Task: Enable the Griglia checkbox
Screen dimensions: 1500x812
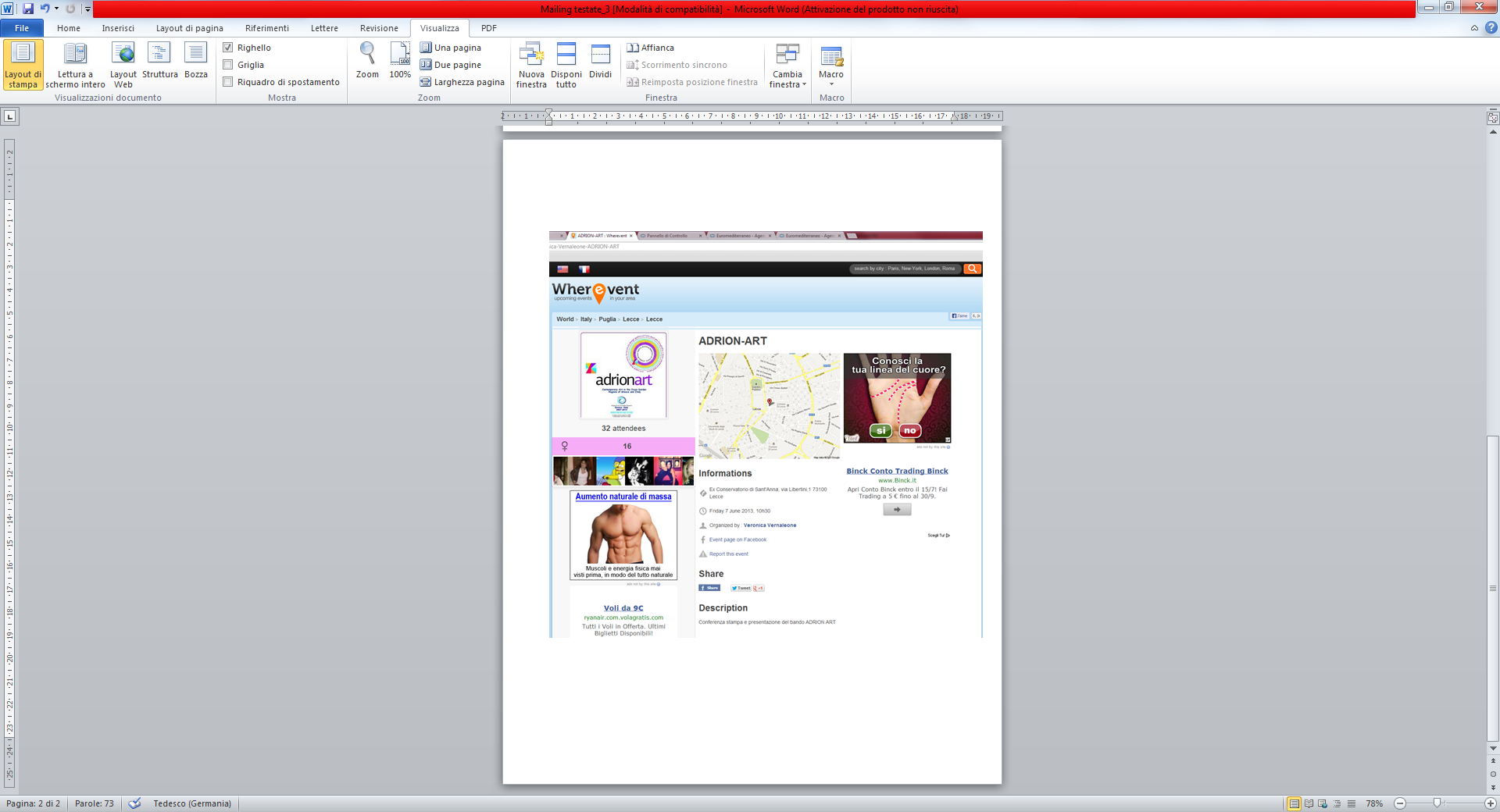Action: click(228, 65)
